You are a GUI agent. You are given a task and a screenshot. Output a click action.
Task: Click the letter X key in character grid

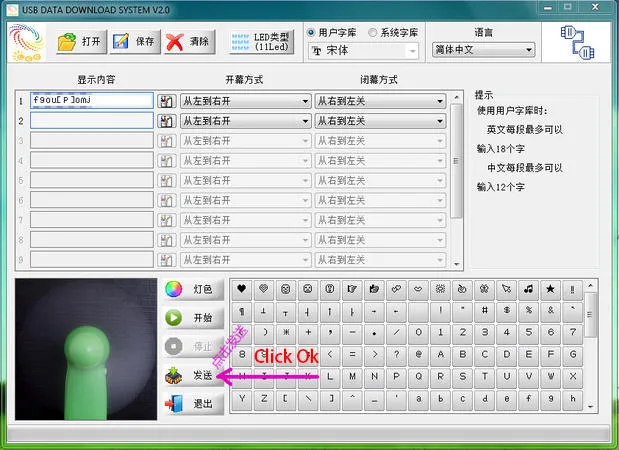(x=572, y=377)
